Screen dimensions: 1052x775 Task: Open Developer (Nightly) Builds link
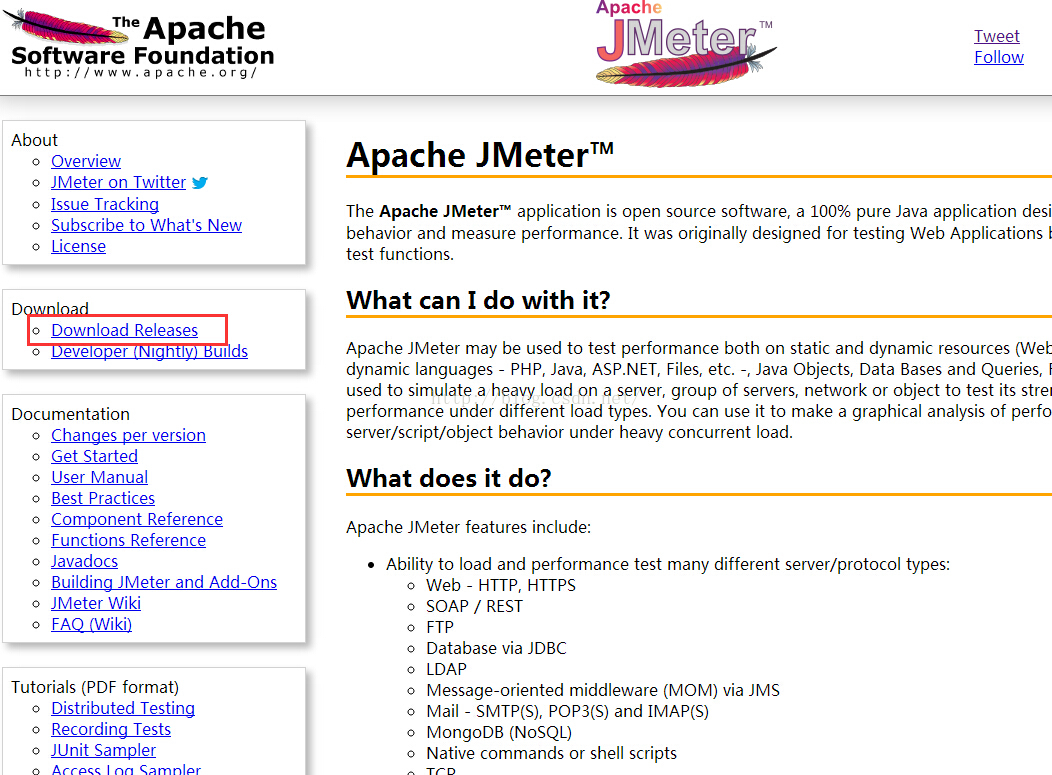(149, 352)
